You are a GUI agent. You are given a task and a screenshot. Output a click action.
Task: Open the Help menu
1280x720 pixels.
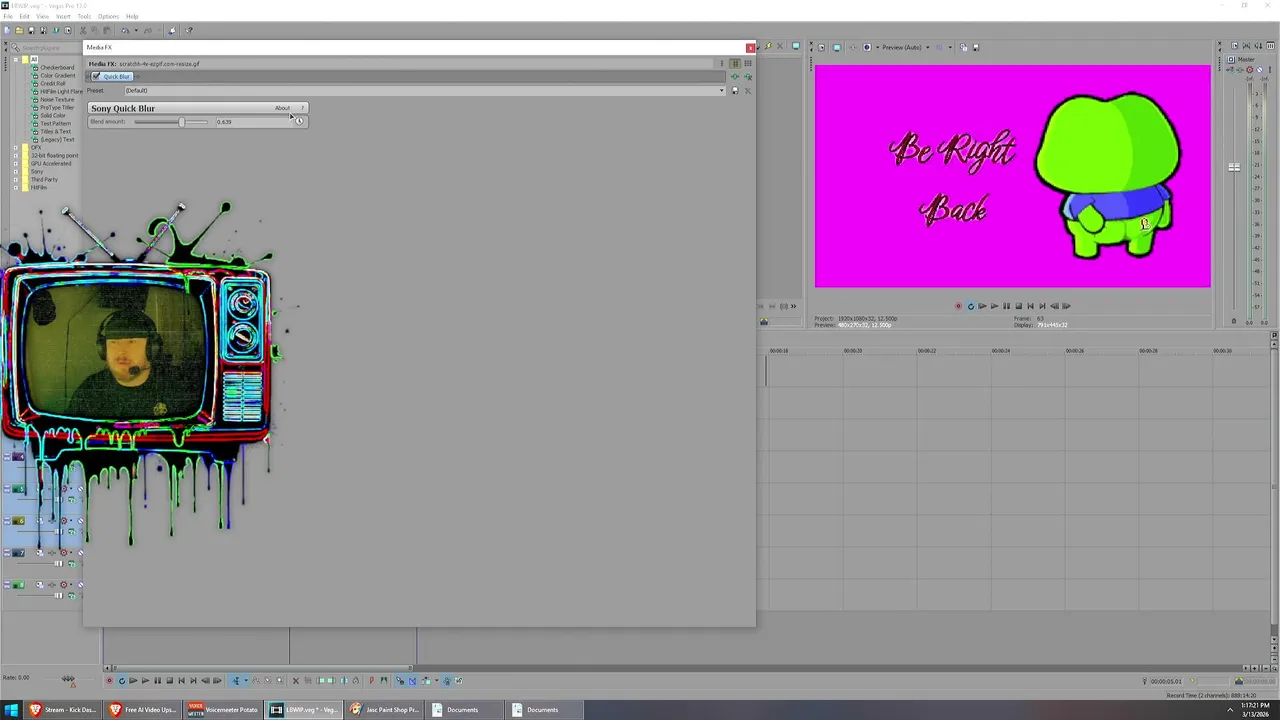132,16
